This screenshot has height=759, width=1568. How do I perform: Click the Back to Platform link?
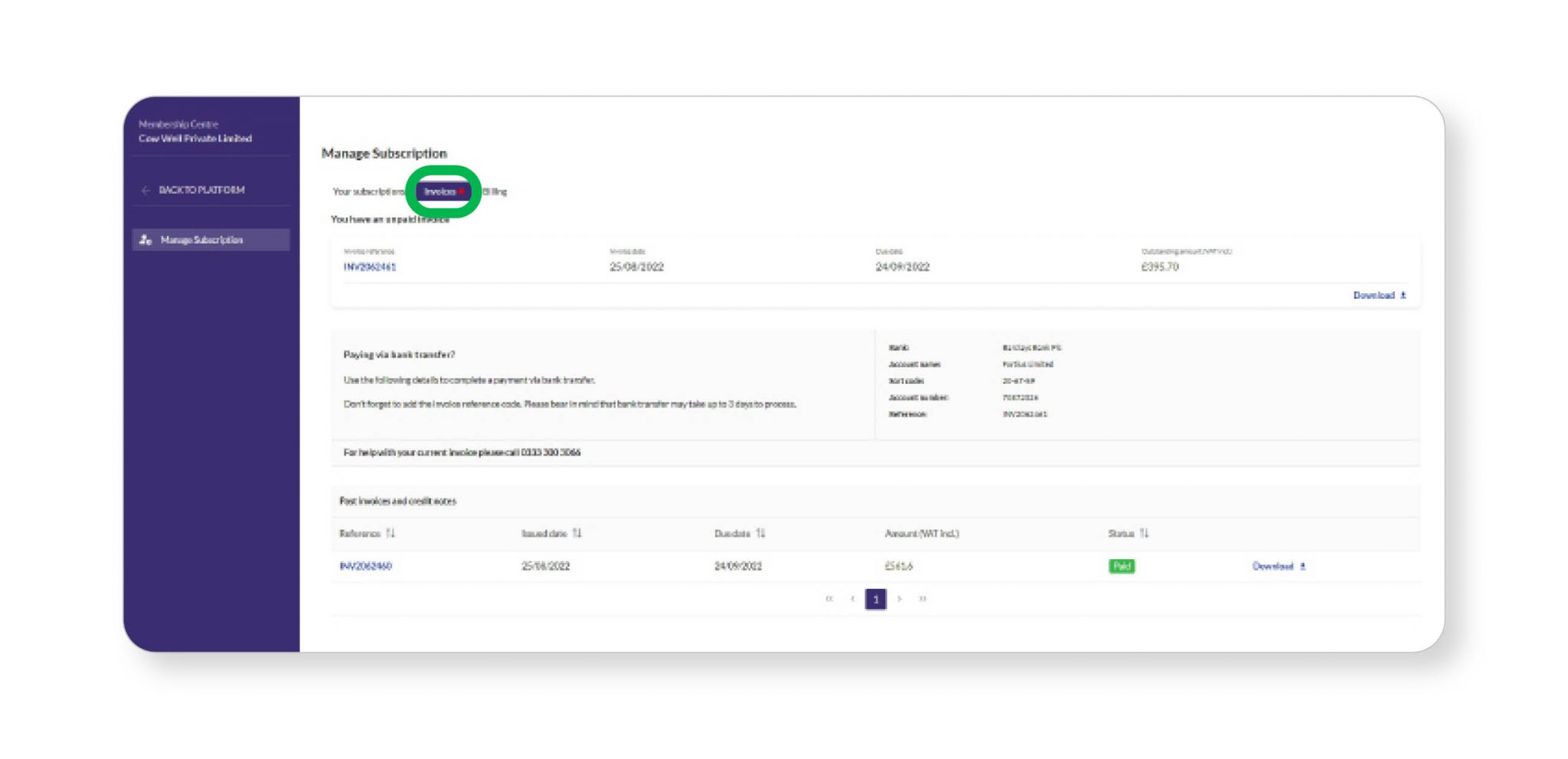click(x=201, y=190)
